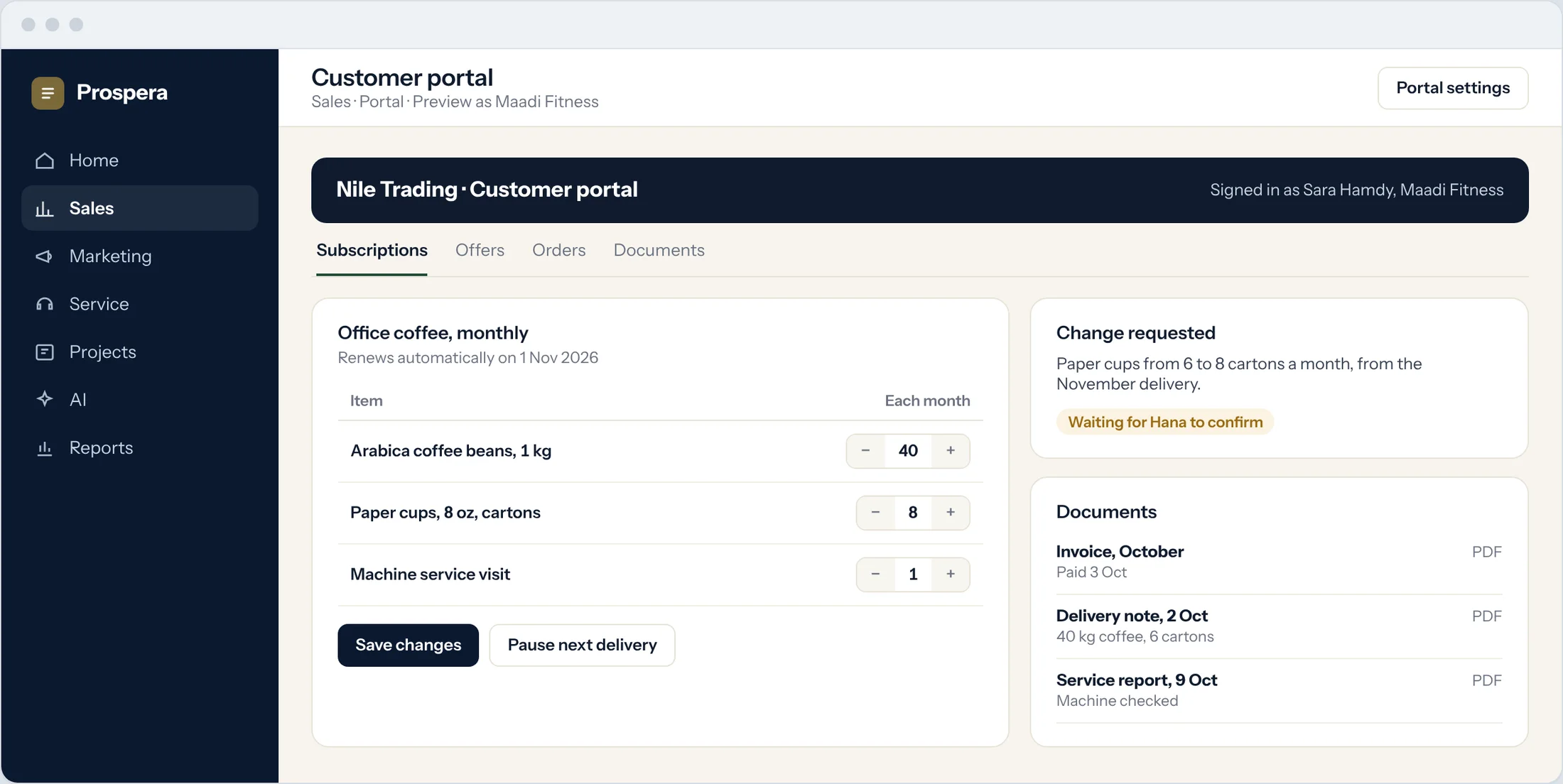Click 'Signed in as Sara Hamdy, Maadi Fitness'

[x=1356, y=190]
